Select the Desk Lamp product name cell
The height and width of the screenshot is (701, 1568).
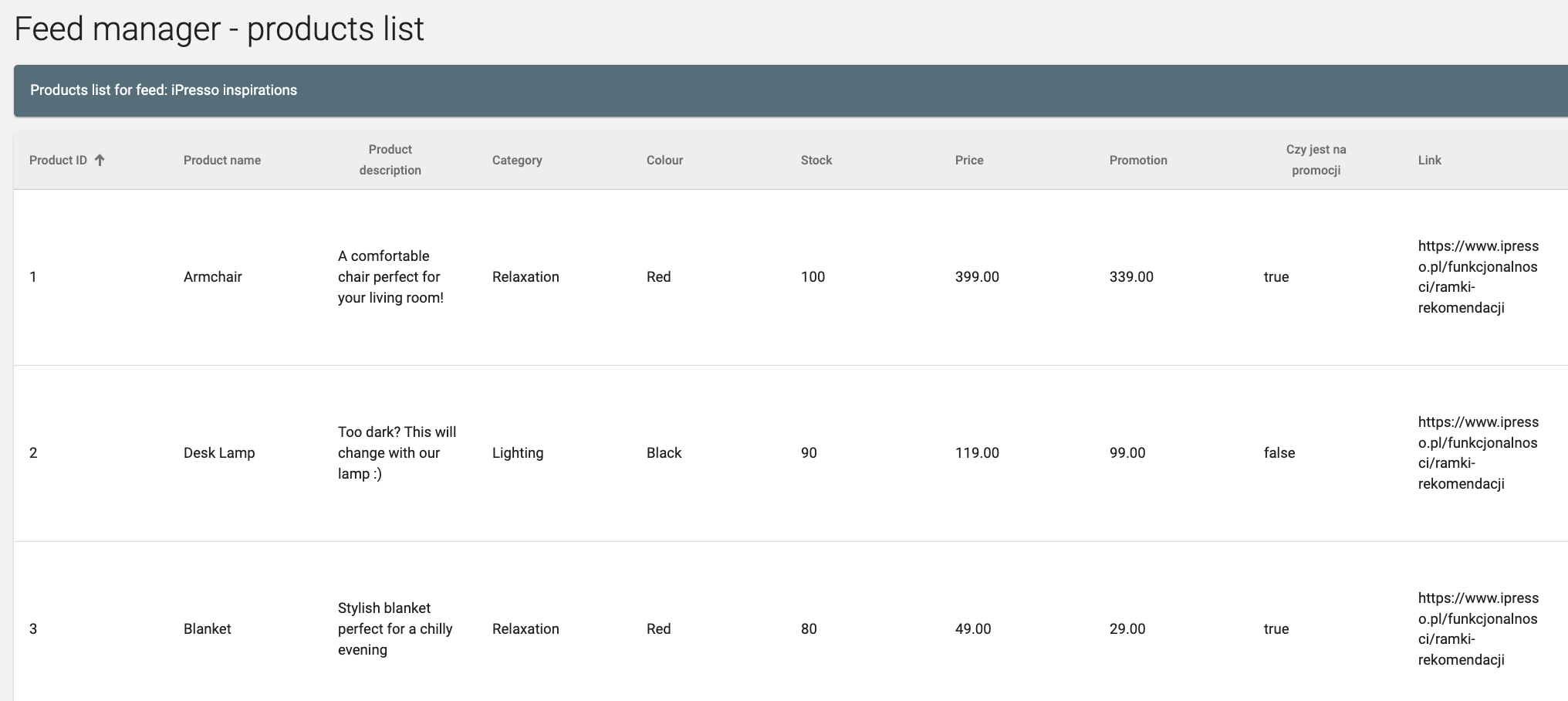(219, 452)
